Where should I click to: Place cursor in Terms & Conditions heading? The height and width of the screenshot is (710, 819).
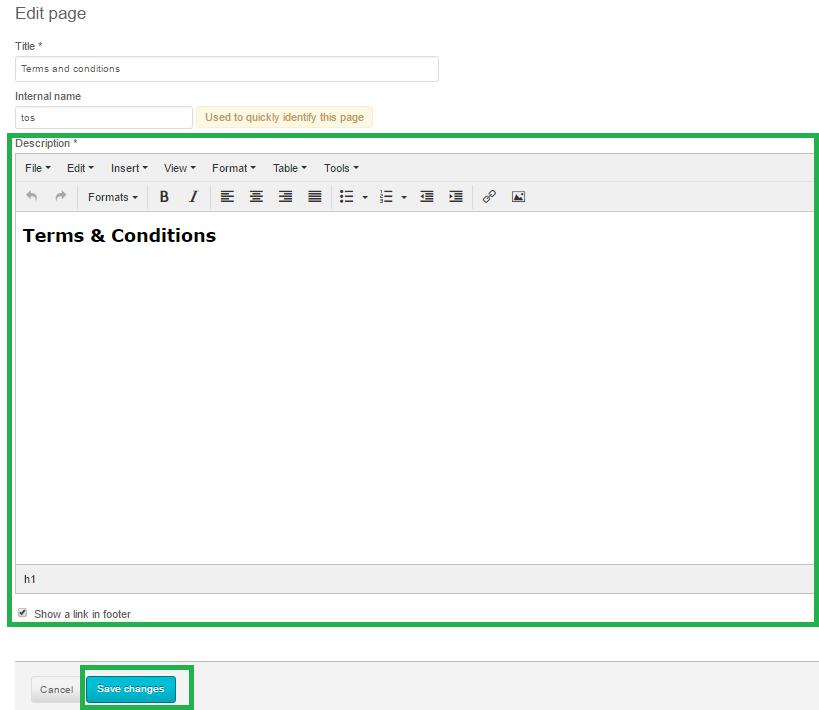(x=119, y=236)
